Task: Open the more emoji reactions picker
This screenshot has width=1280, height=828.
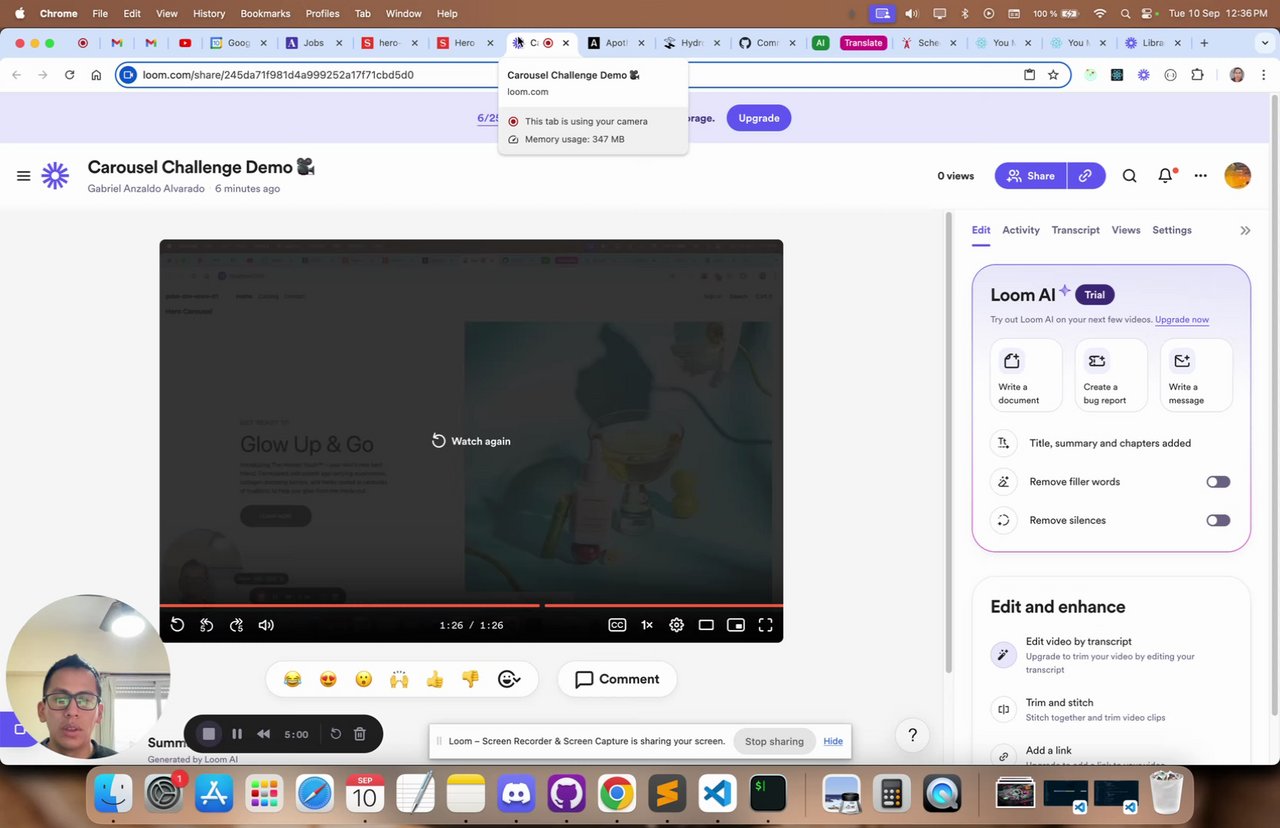Action: 509,679
